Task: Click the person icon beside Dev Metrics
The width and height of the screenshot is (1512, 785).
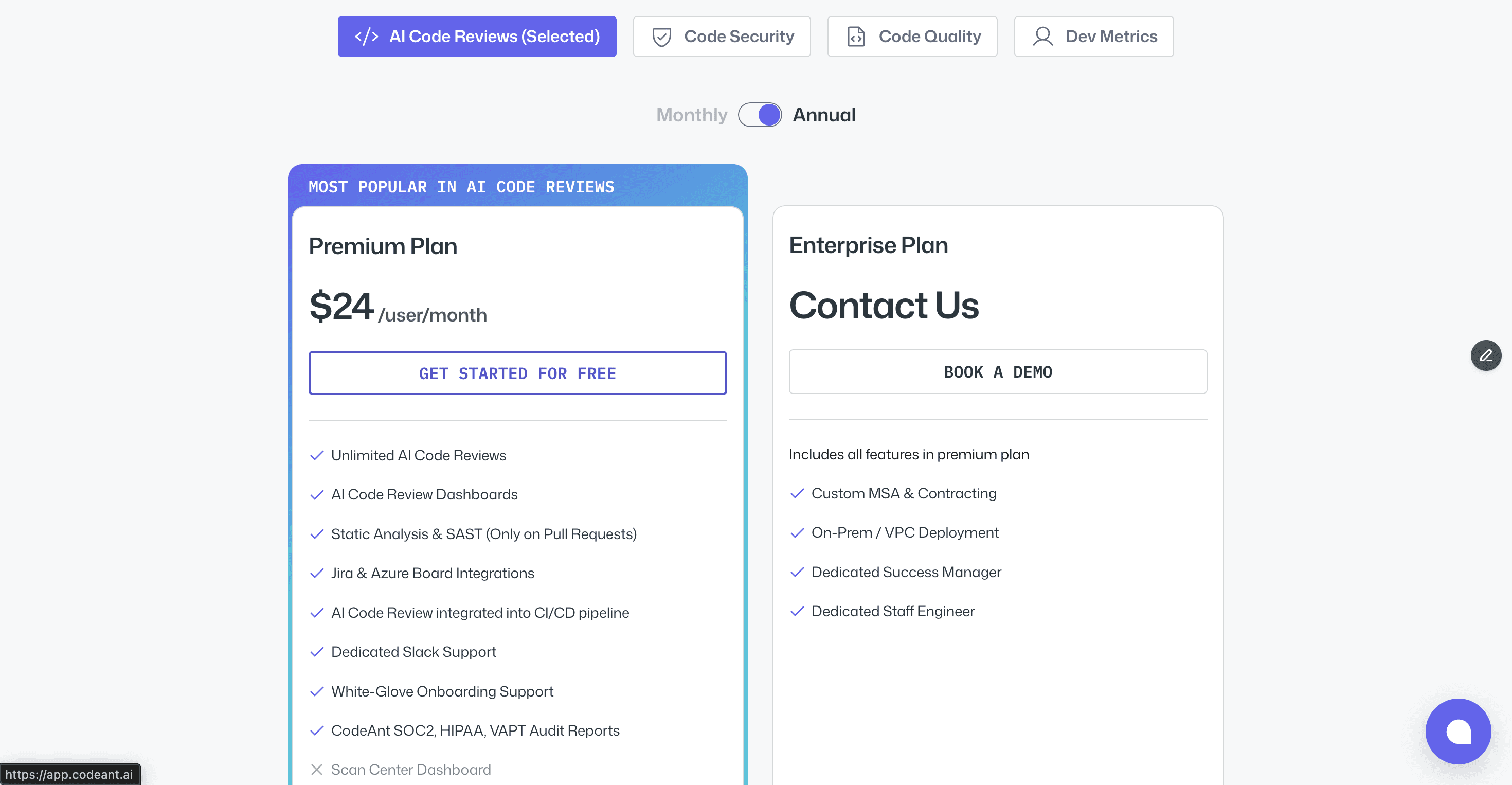Action: [x=1043, y=36]
